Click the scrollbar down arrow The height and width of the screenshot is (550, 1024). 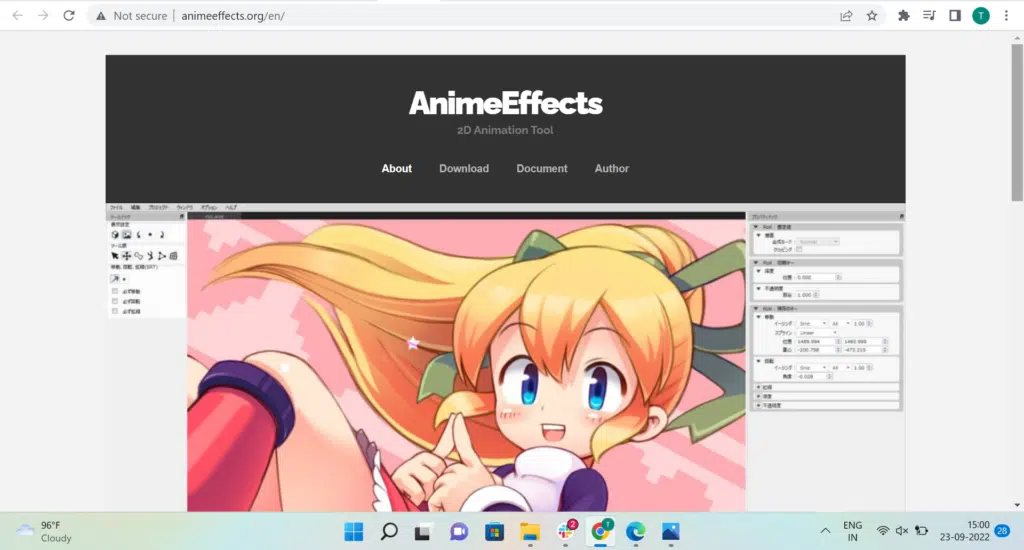point(1017,505)
